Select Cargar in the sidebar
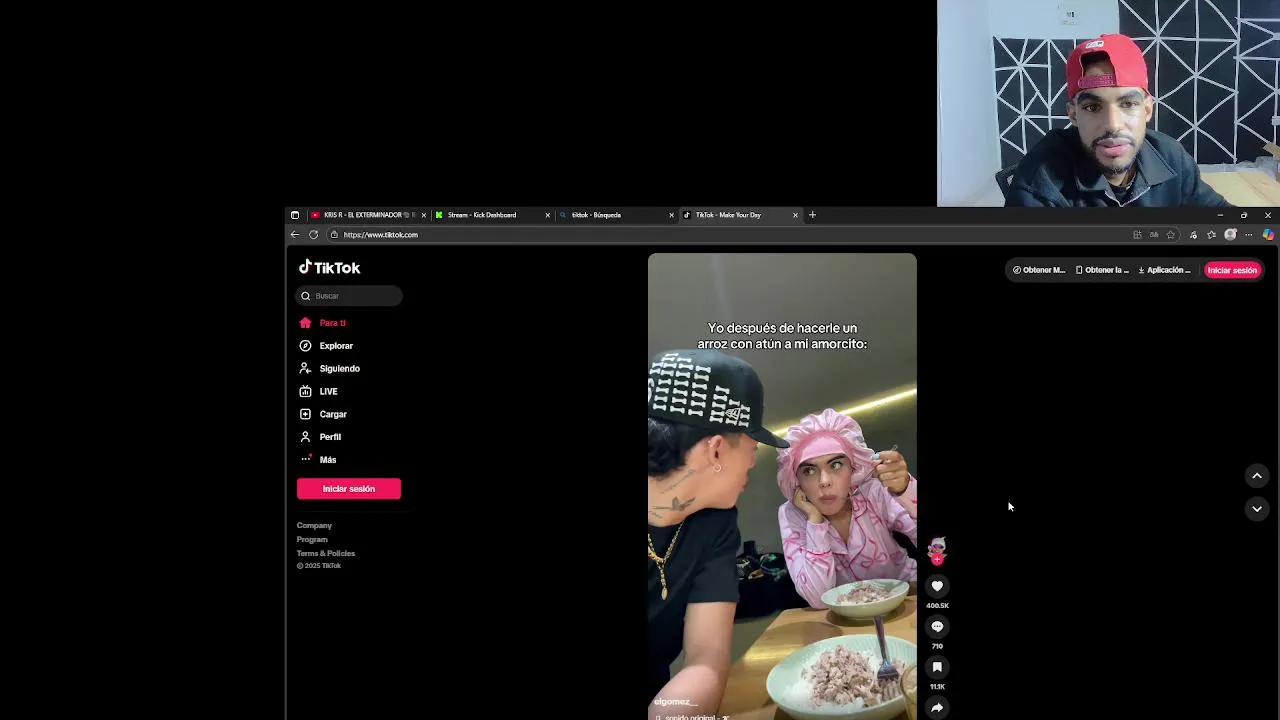The height and width of the screenshot is (720, 1280). point(323,414)
